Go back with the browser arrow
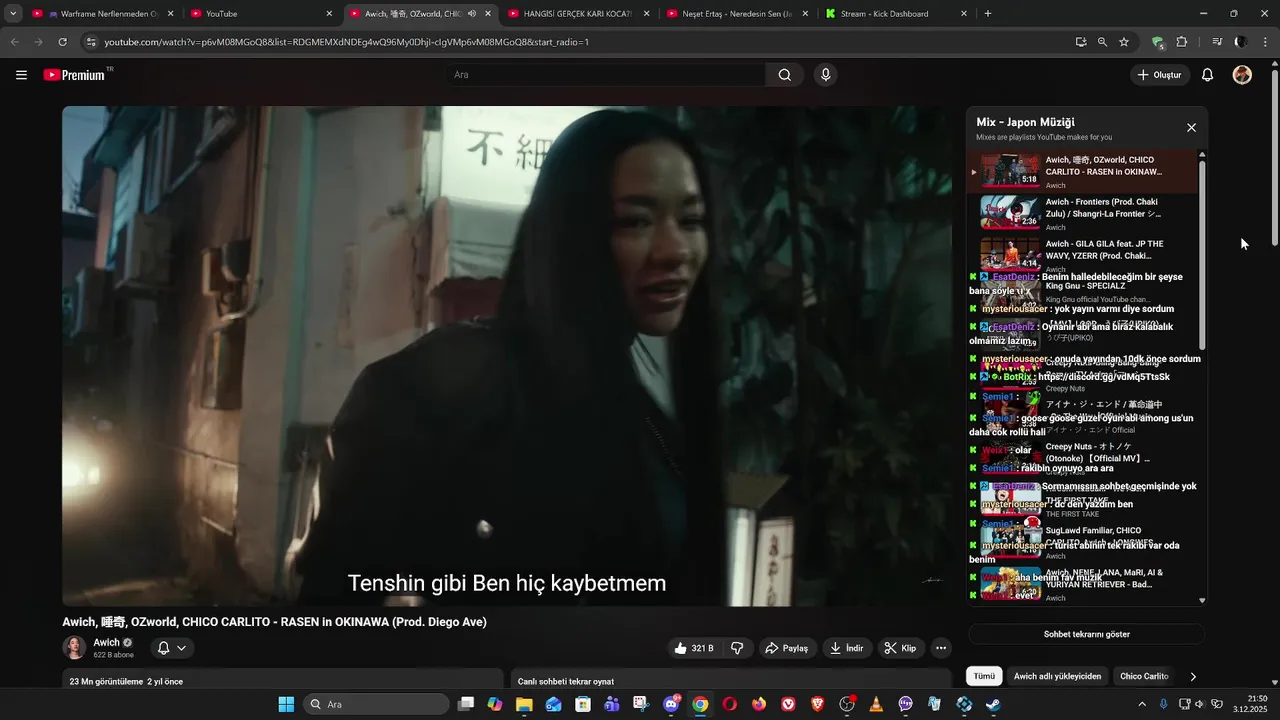 pos(14,42)
